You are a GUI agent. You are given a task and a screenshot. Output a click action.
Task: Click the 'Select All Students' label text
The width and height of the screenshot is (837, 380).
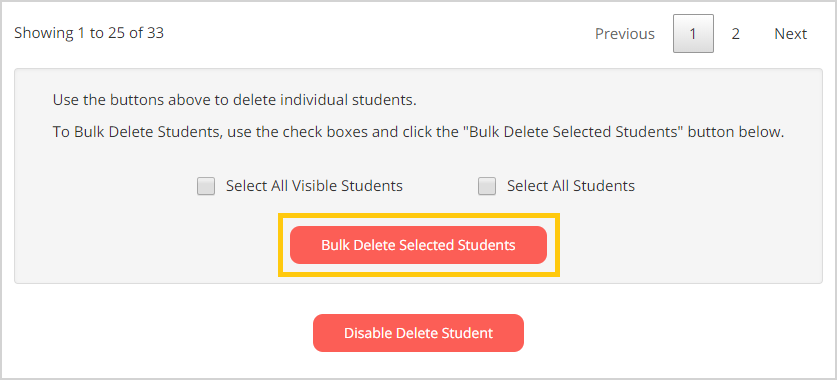[571, 186]
